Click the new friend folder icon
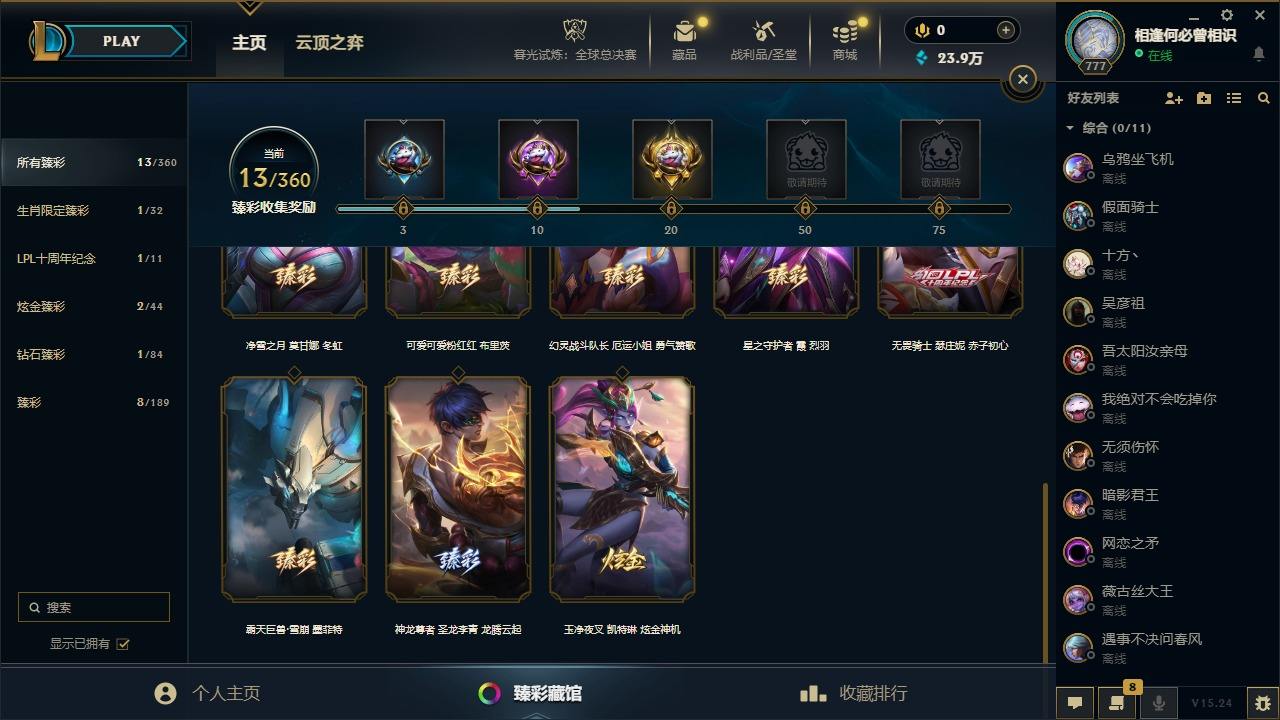This screenshot has height=720, width=1280. (x=1204, y=98)
